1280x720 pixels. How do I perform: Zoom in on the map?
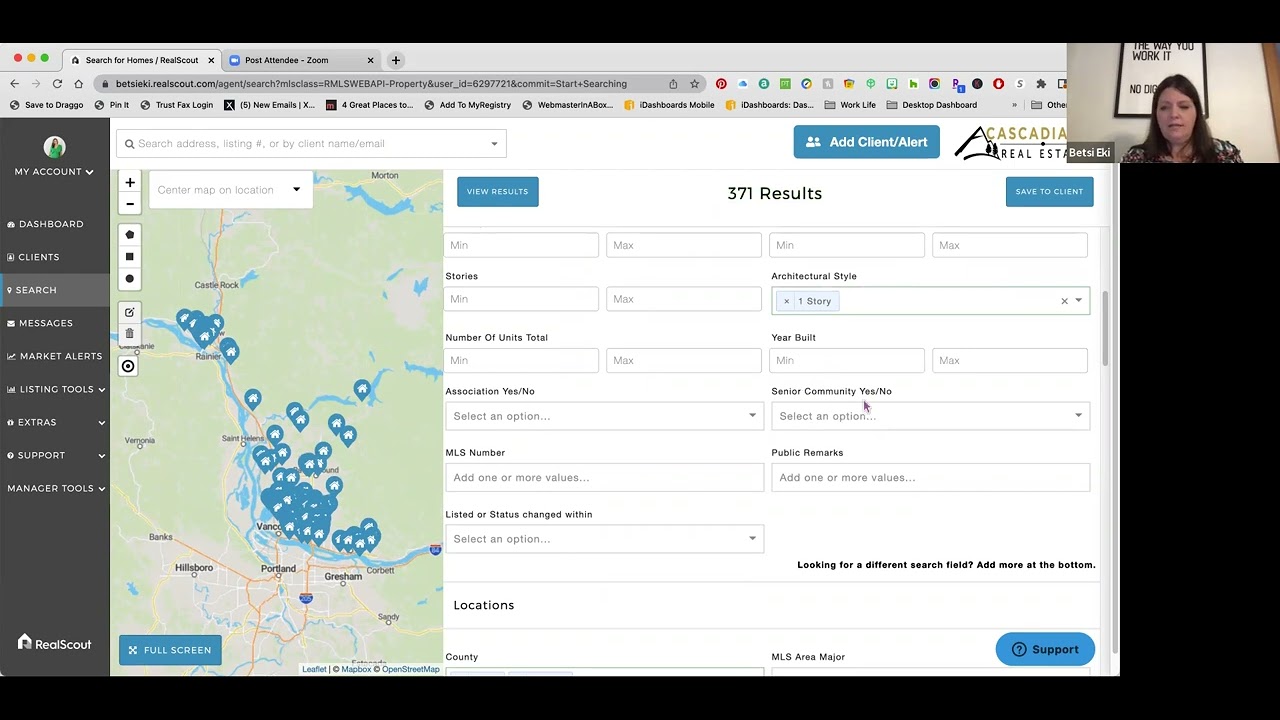[129, 182]
